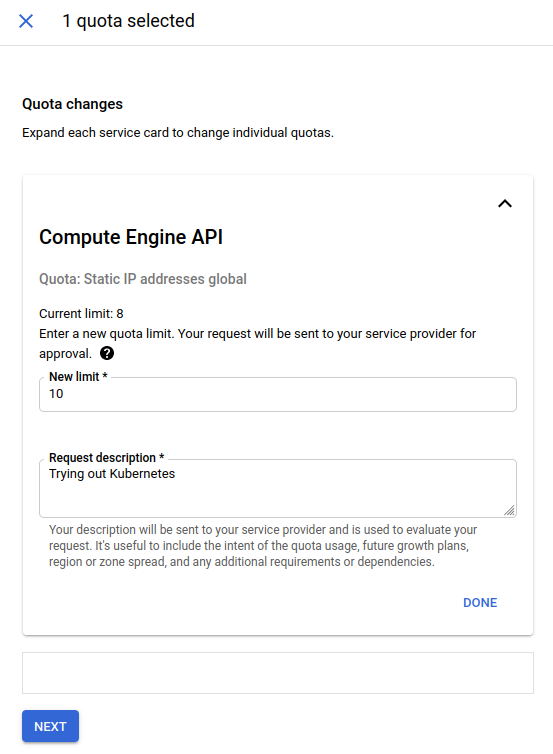Confirm changes with the DONE button

click(x=480, y=603)
